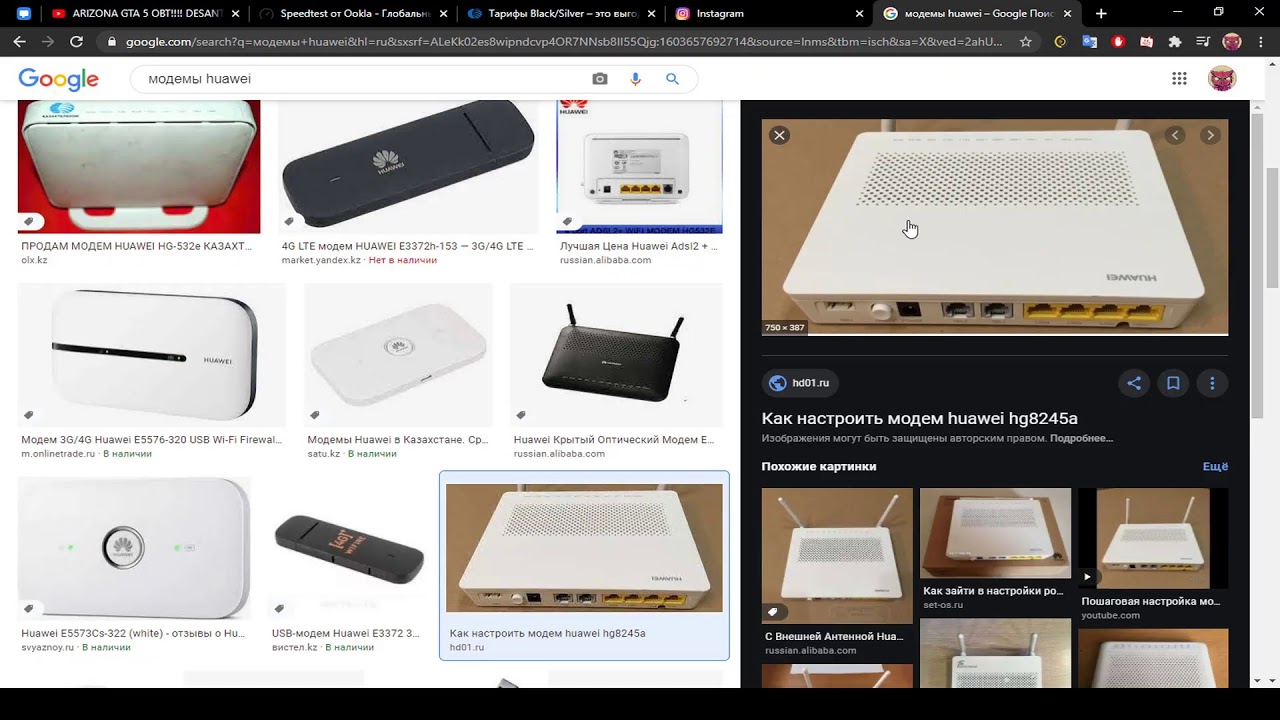Click the svyaznoy.ru source text
Image resolution: width=1280 pixels, height=720 pixels.
point(48,648)
